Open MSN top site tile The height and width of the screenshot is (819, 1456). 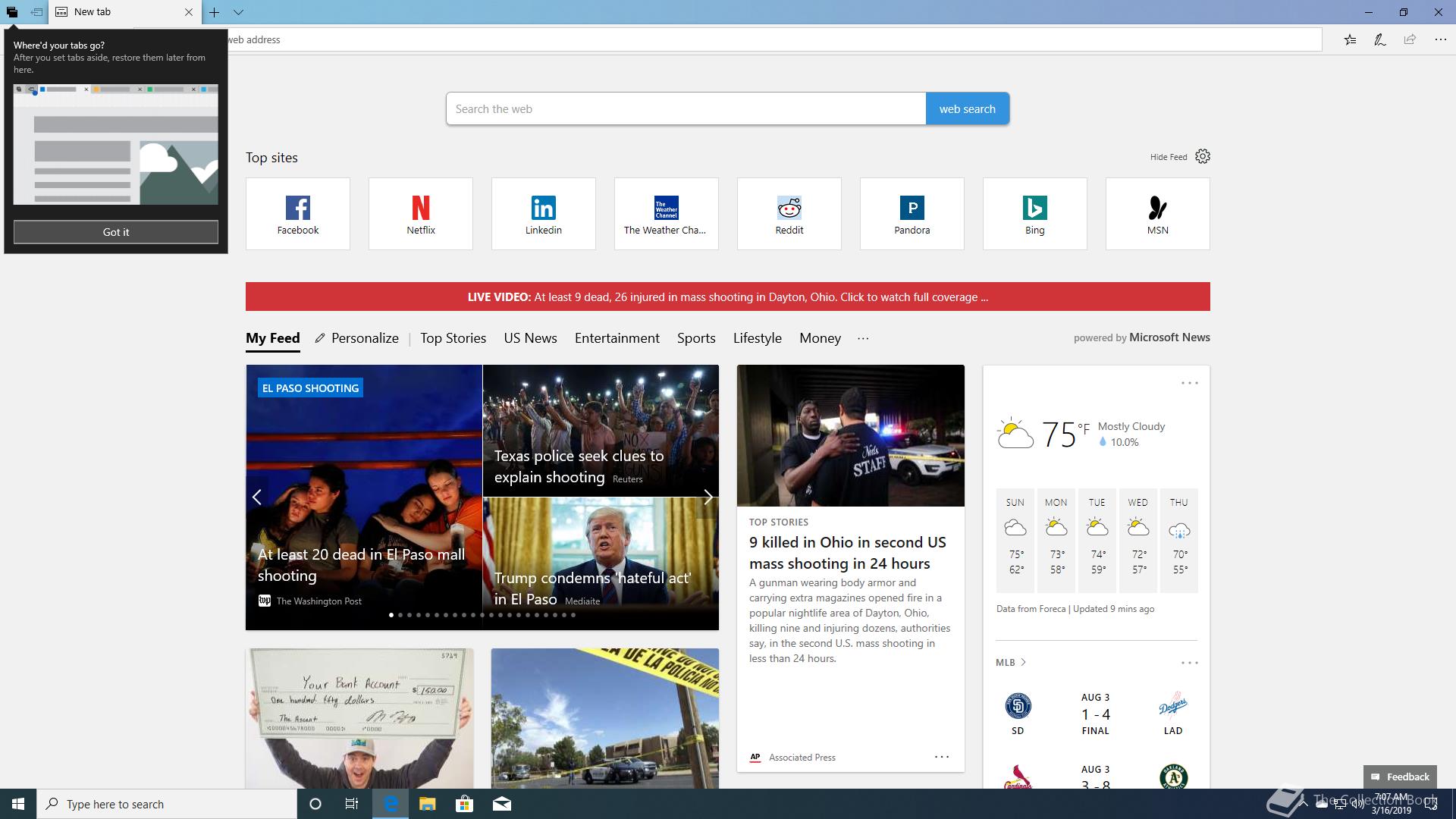click(x=1158, y=214)
